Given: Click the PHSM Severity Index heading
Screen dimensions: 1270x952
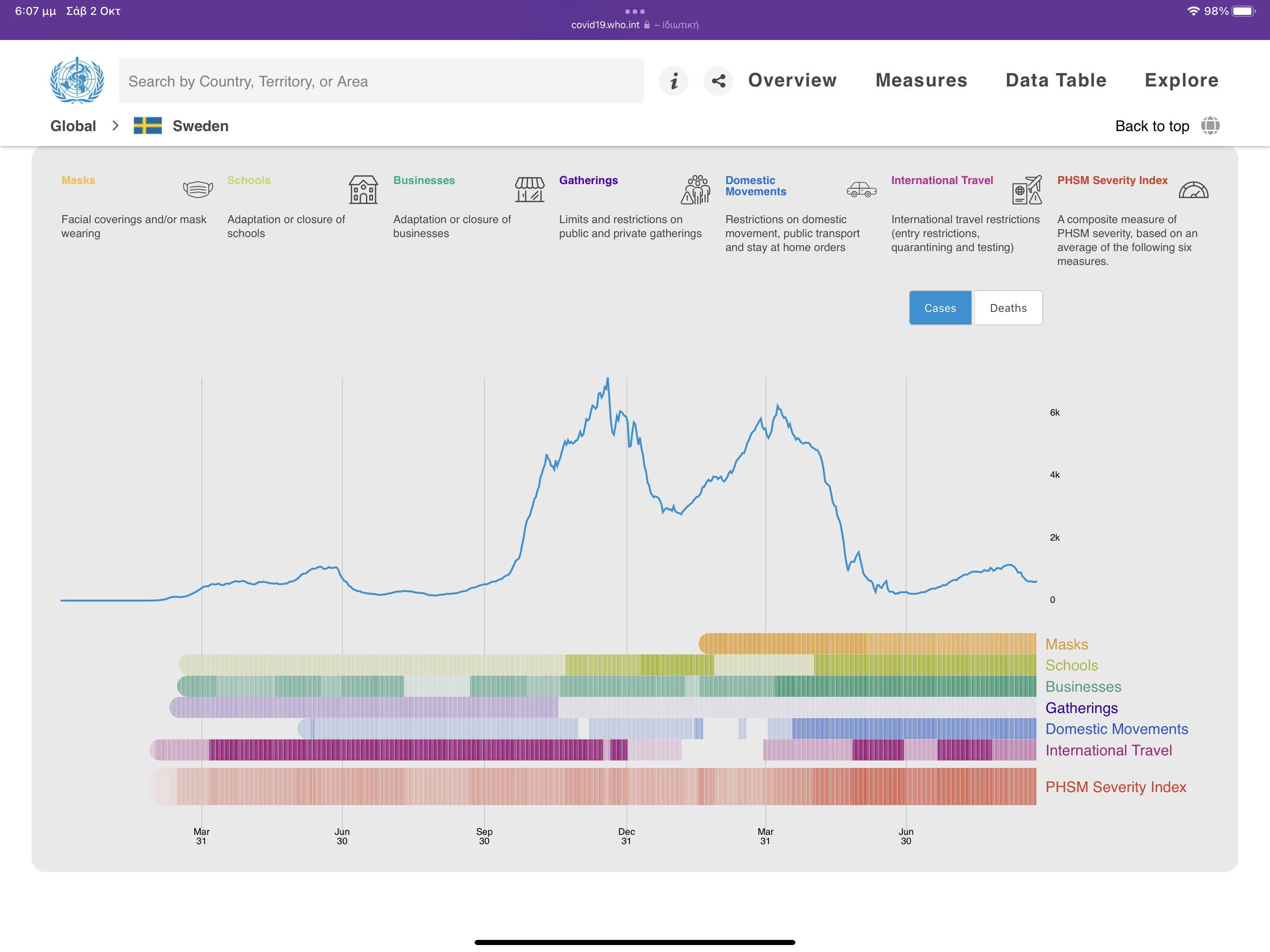Looking at the screenshot, I should tap(1112, 180).
